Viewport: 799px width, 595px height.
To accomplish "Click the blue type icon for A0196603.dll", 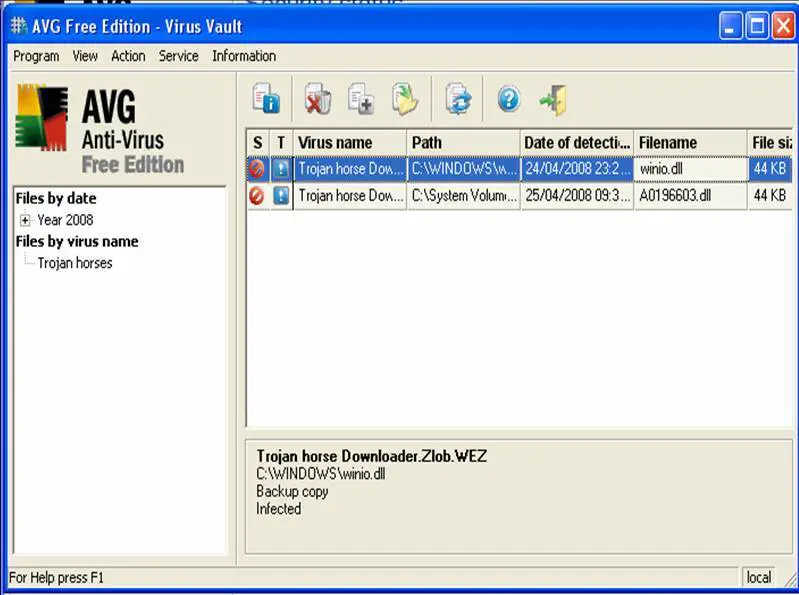I will (281, 196).
